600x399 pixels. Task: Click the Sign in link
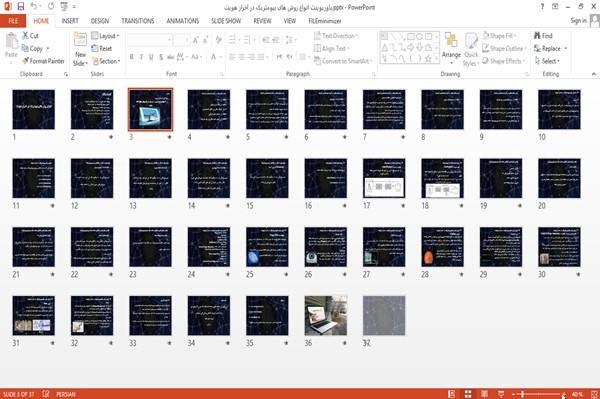[x=578, y=21]
